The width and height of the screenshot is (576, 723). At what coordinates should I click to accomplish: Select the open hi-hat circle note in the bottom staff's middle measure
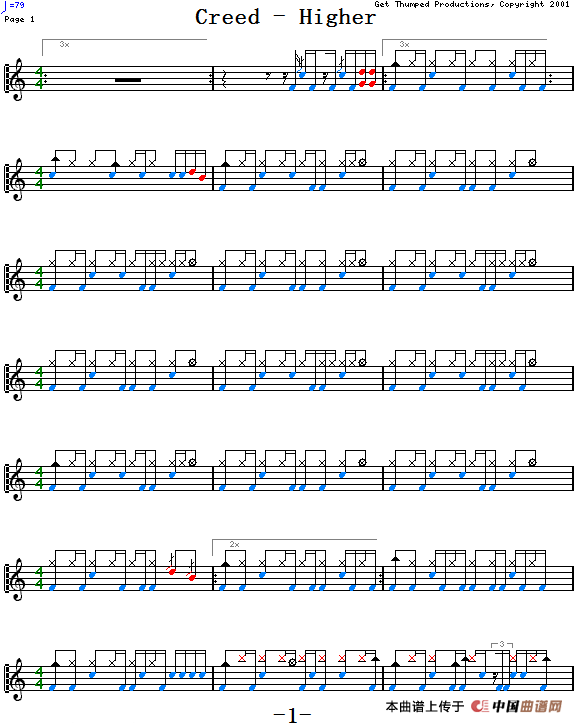click(292, 663)
